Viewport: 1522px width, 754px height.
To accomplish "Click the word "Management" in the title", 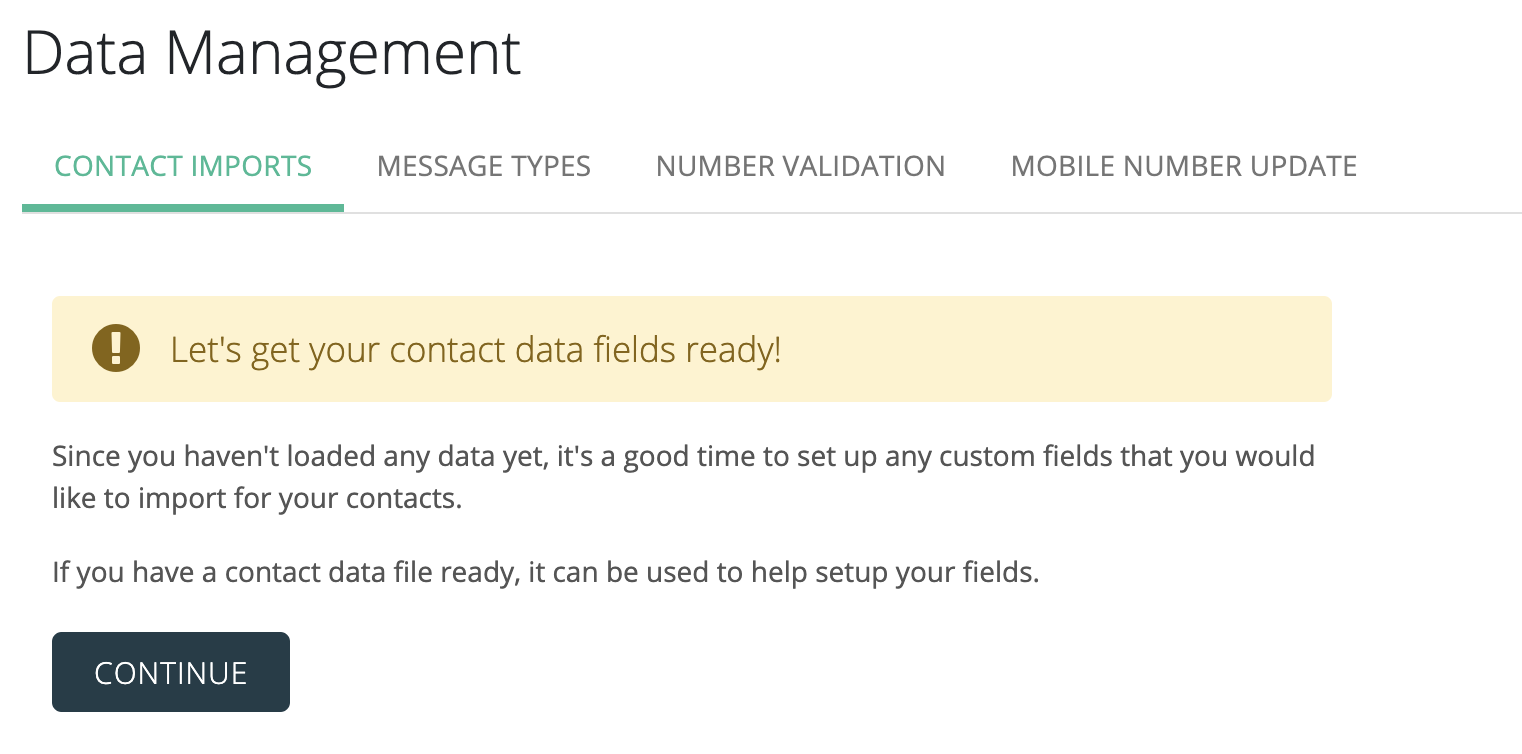I will pyautogui.click(x=343, y=54).
